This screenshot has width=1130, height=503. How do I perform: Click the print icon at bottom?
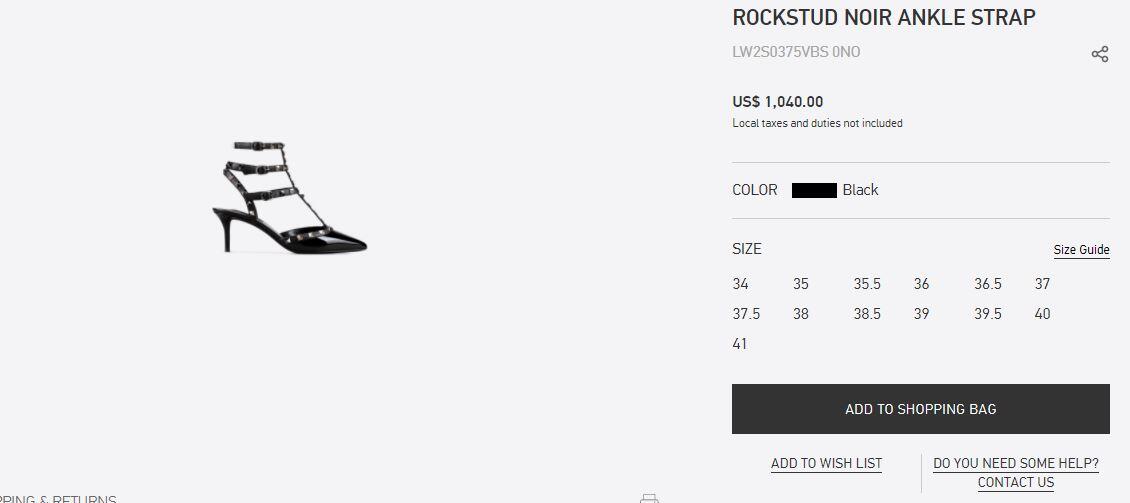coord(649,497)
